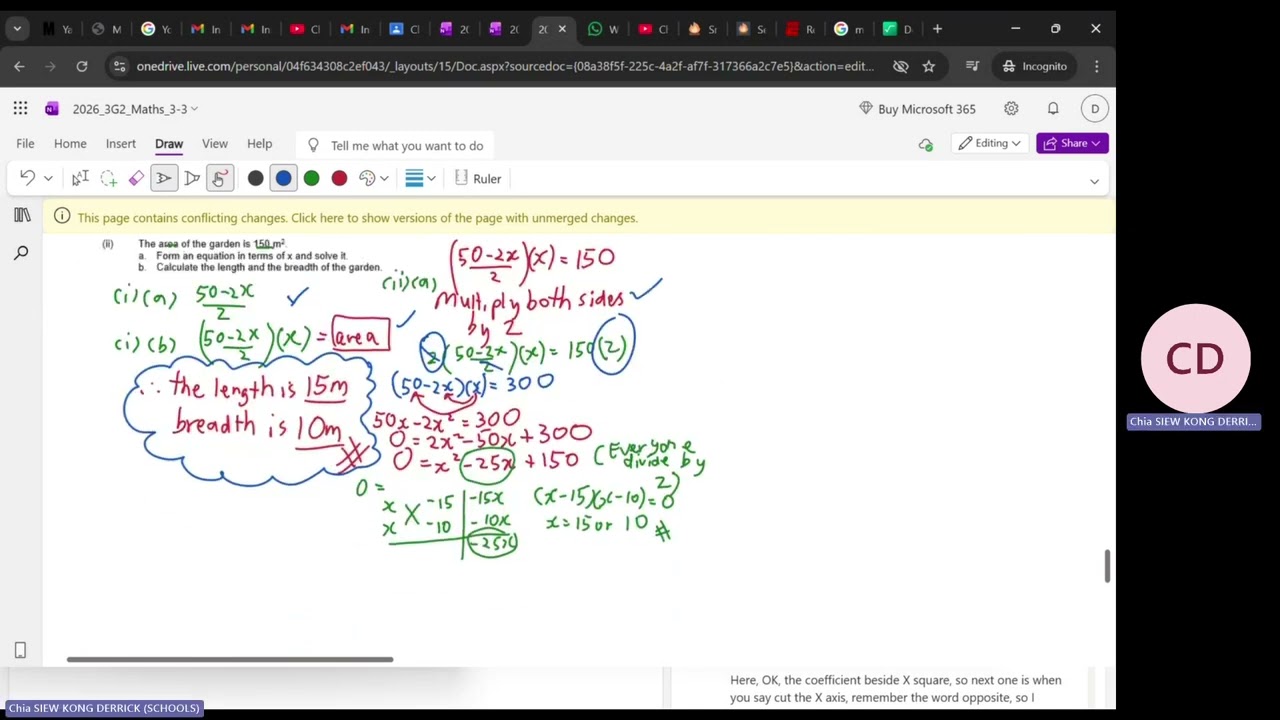
Task: Click the info icon in yellow banner
Action: (x=62, y=216)
